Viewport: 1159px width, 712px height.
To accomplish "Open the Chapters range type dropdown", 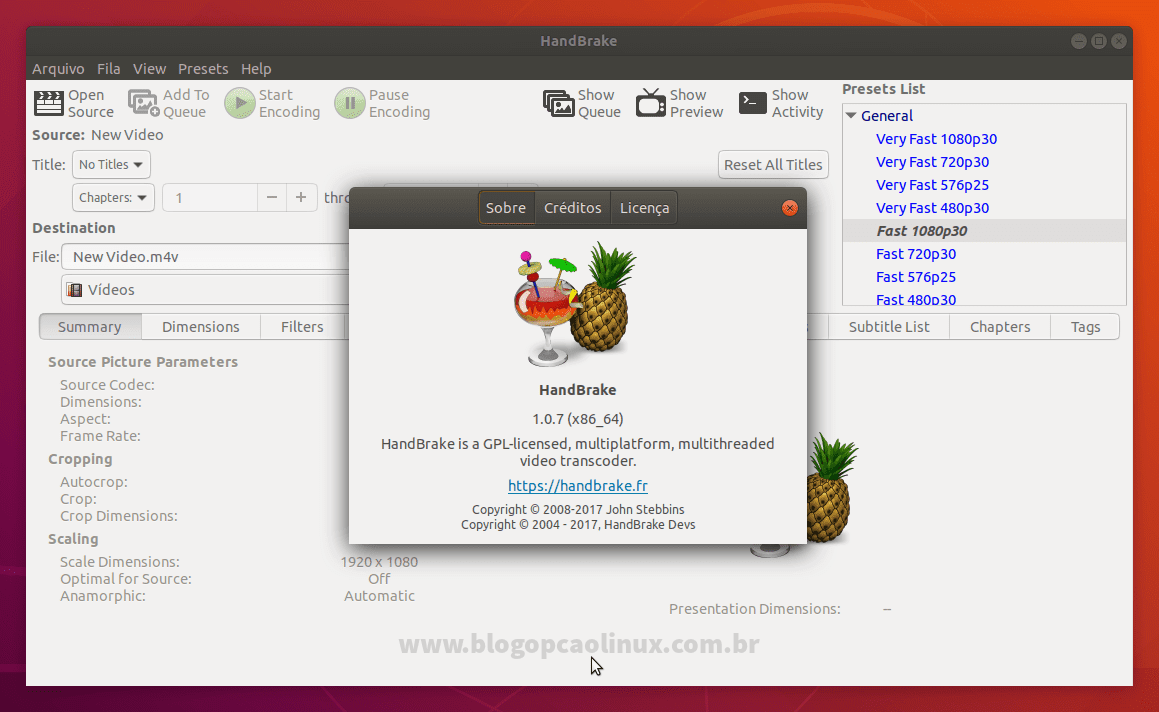I will click(113, 197).
